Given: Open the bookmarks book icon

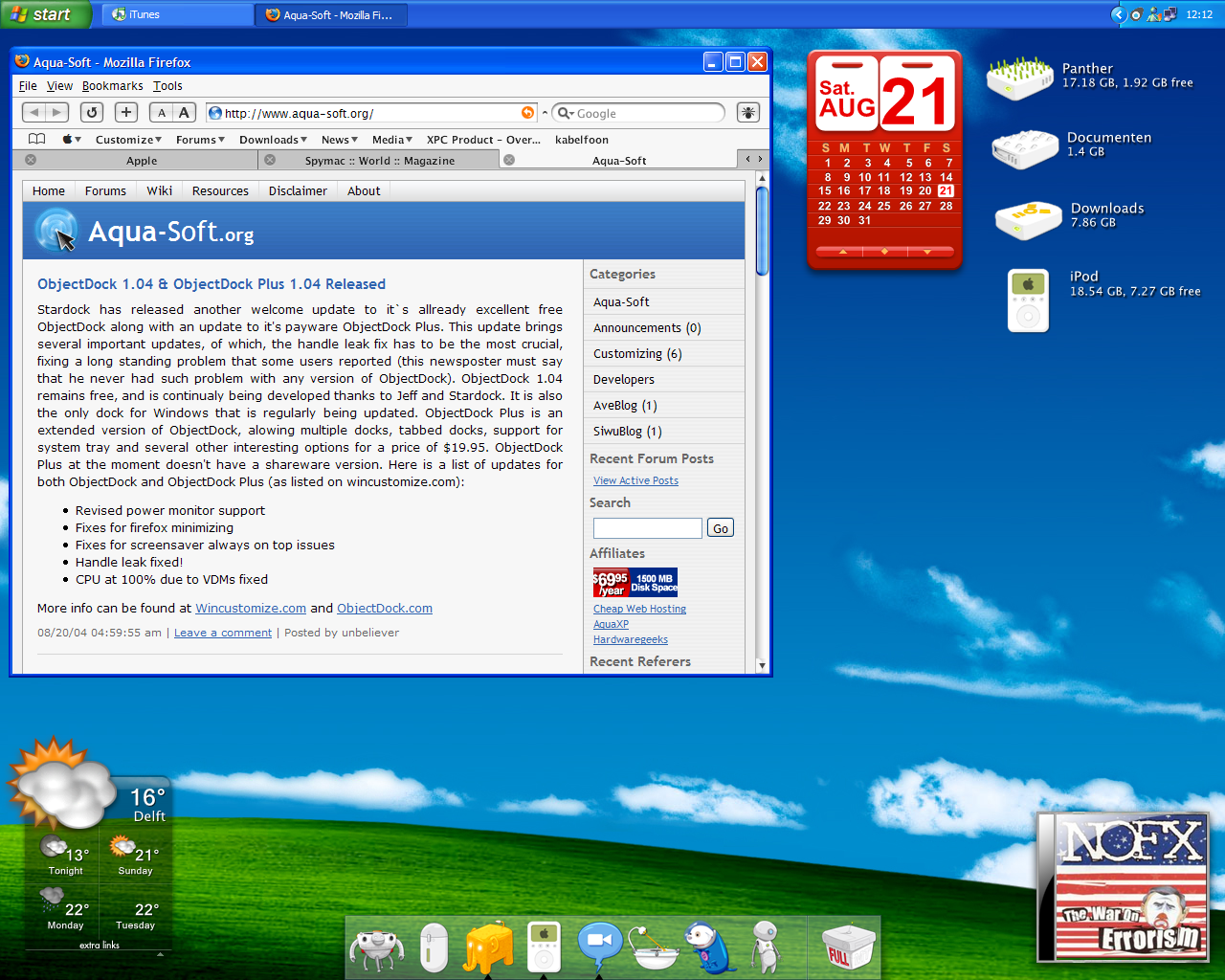Looking at the screenshot, I should [x=37, y=139].
